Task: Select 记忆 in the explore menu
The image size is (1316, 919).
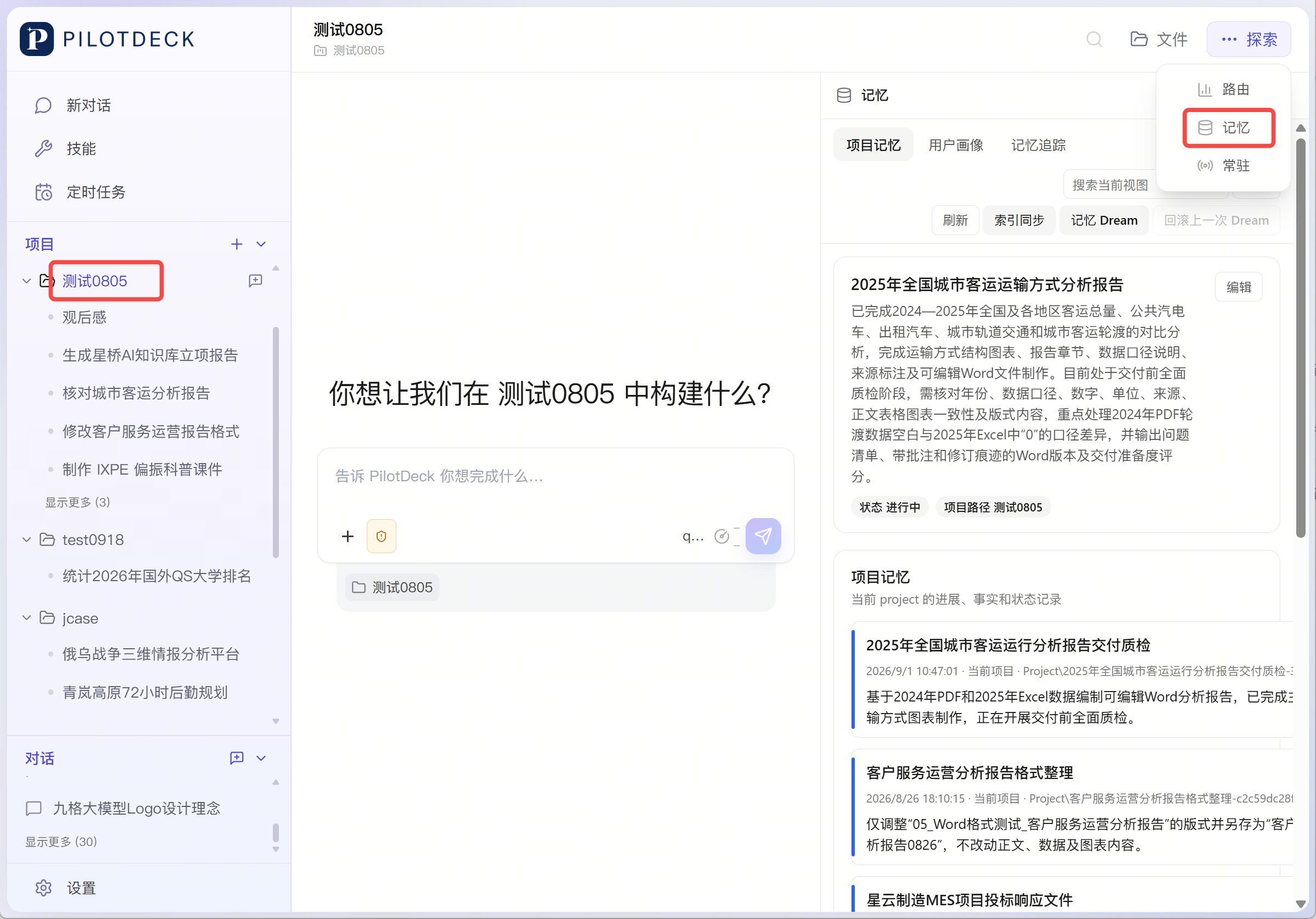Action: [1223, 127]
